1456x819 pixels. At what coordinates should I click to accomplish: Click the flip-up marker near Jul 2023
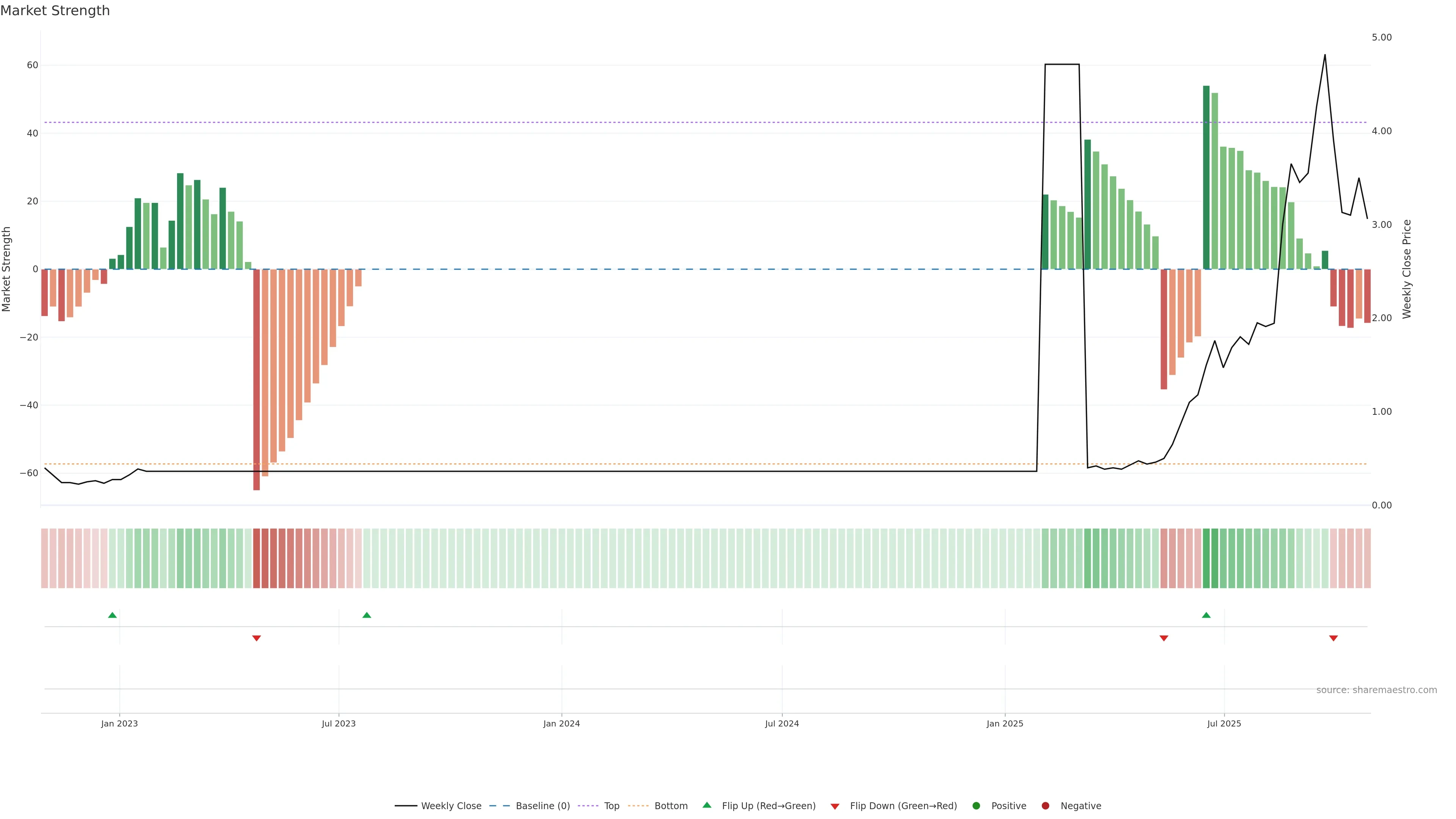[367, 615]
